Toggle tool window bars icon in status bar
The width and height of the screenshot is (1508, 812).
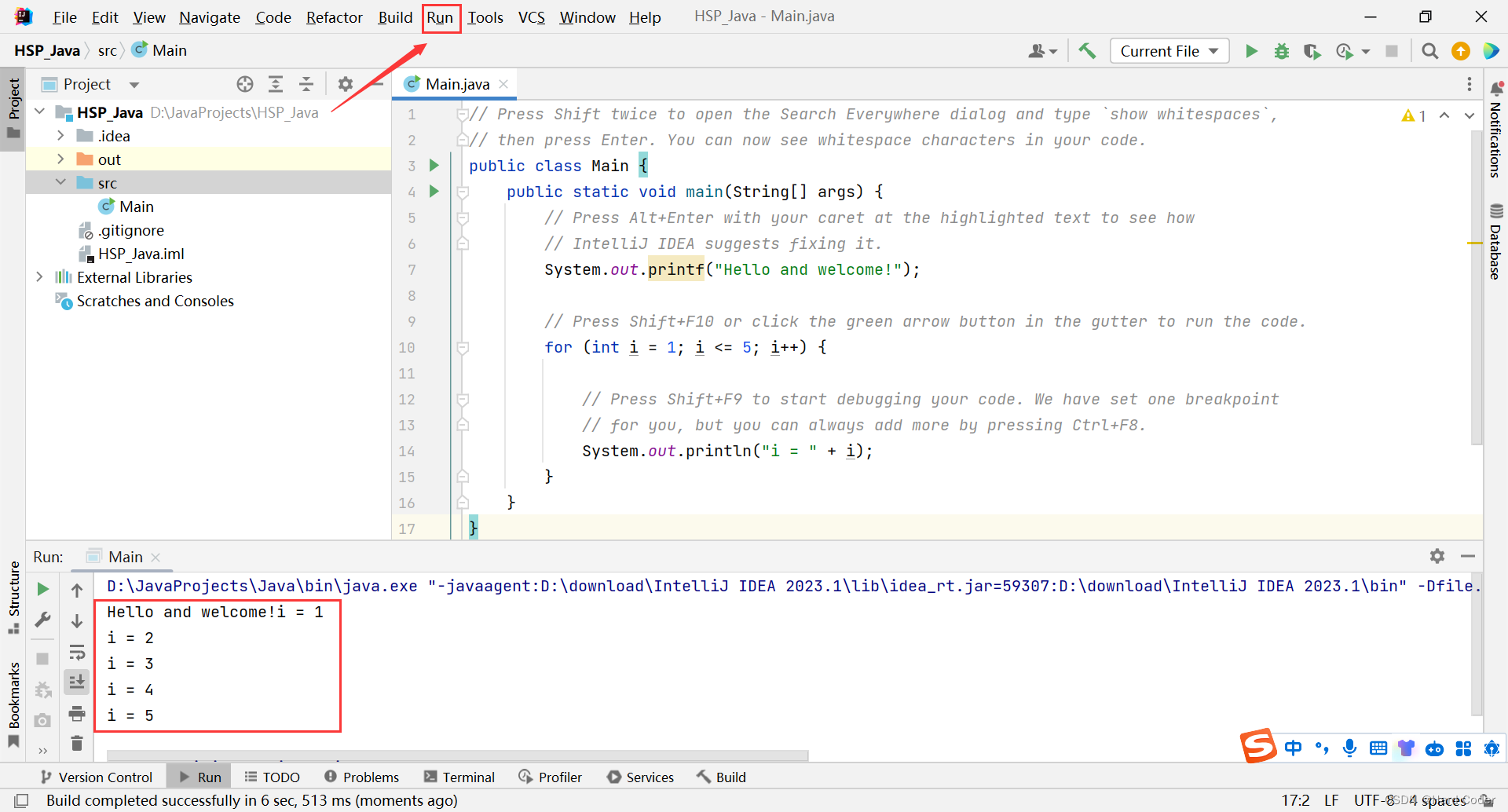21,800
